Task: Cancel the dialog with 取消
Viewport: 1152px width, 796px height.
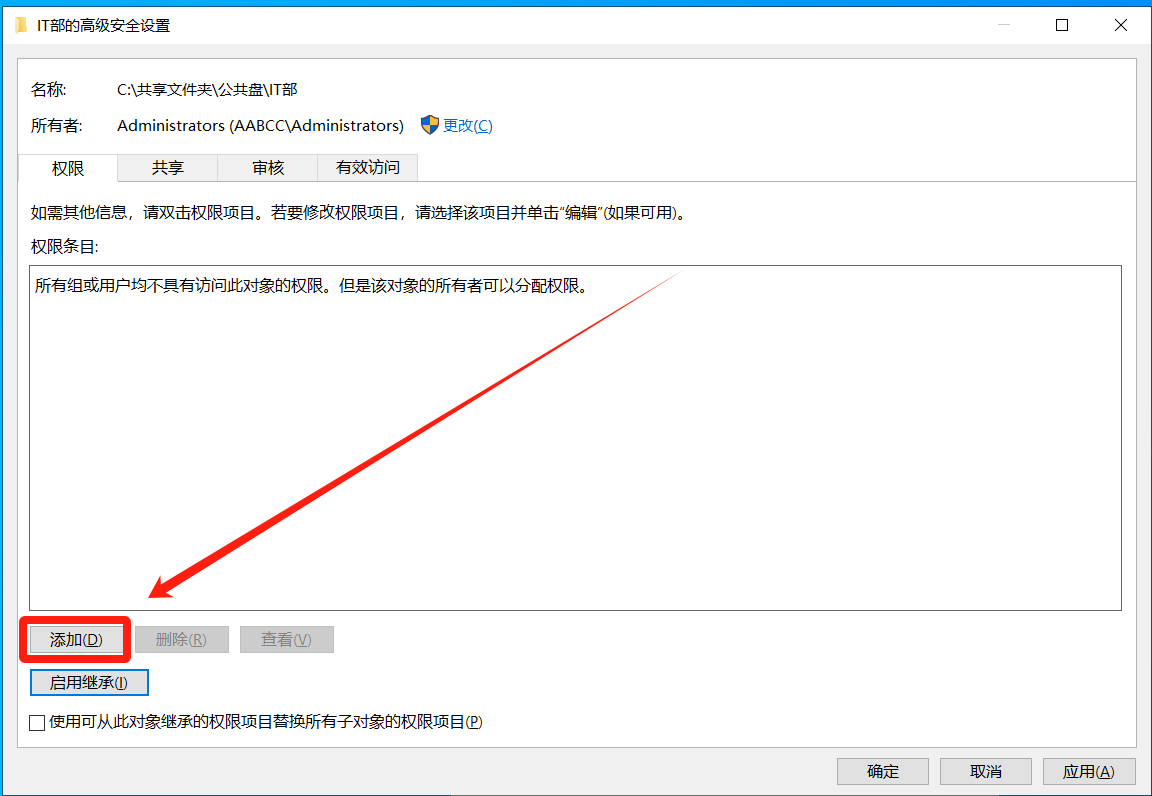Action: (x=986, y=771)
